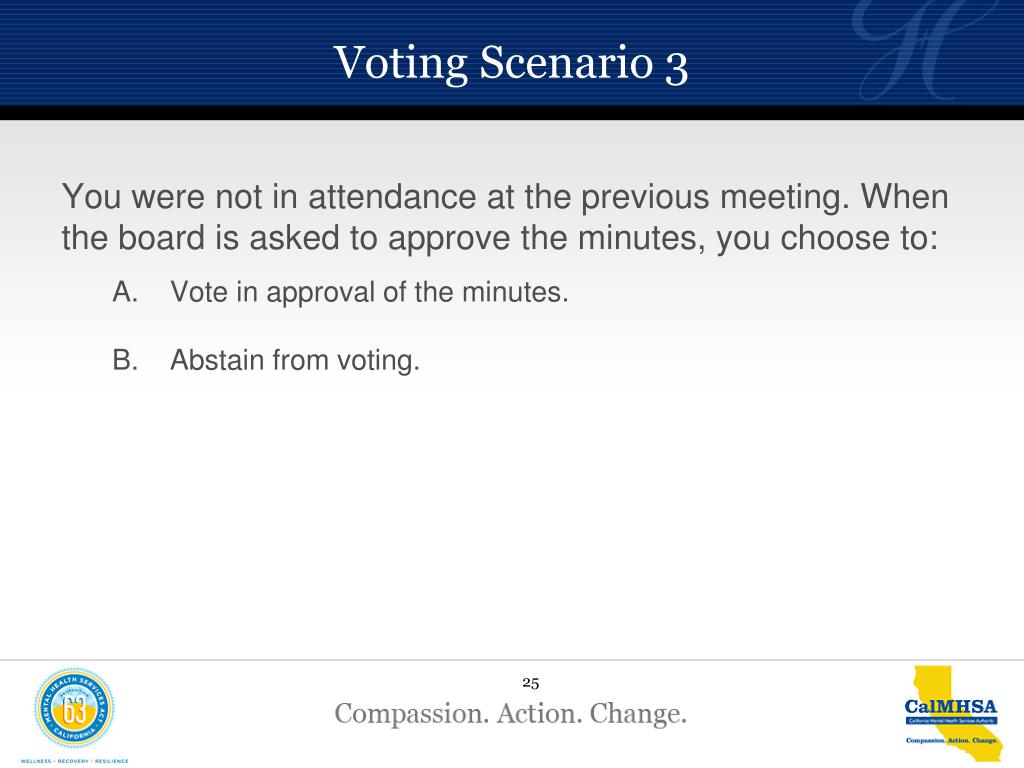Click the "Voting Scenario 3" slide title
The image size is (1024, 768).
click(511, 63)
